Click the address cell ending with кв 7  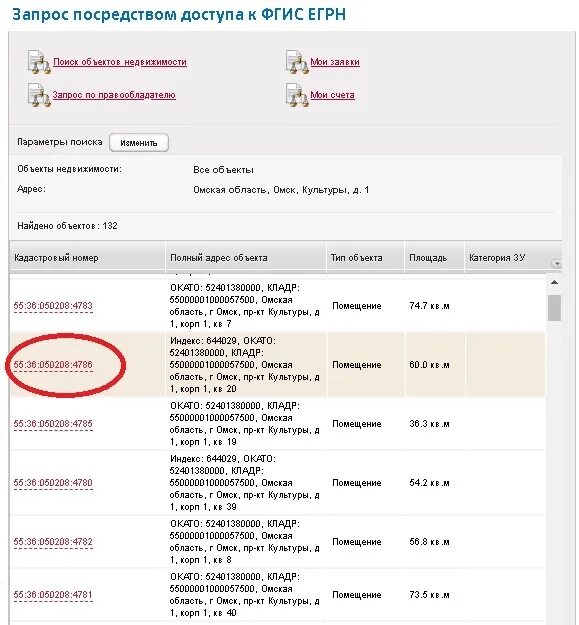(245, 306)
